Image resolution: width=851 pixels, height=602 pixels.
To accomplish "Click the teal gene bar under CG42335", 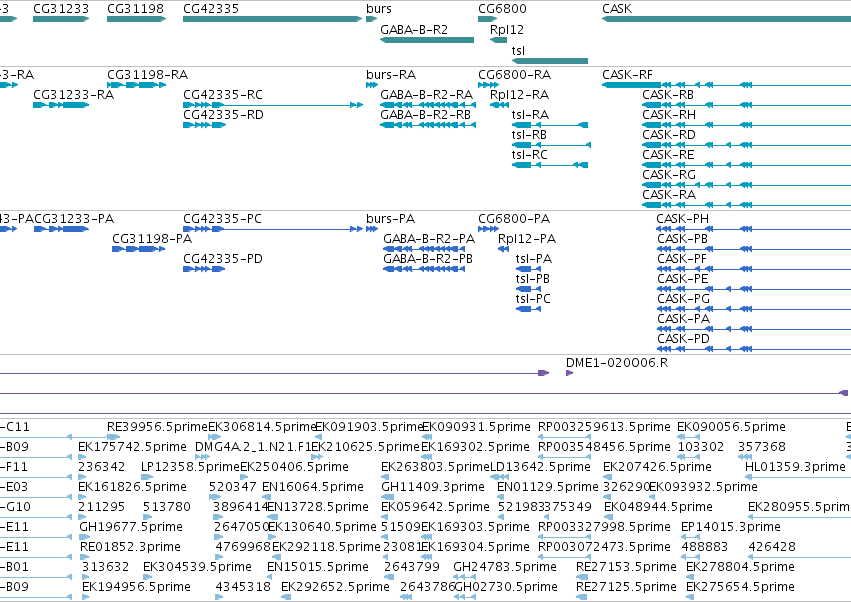I will [x=272, y=19].
